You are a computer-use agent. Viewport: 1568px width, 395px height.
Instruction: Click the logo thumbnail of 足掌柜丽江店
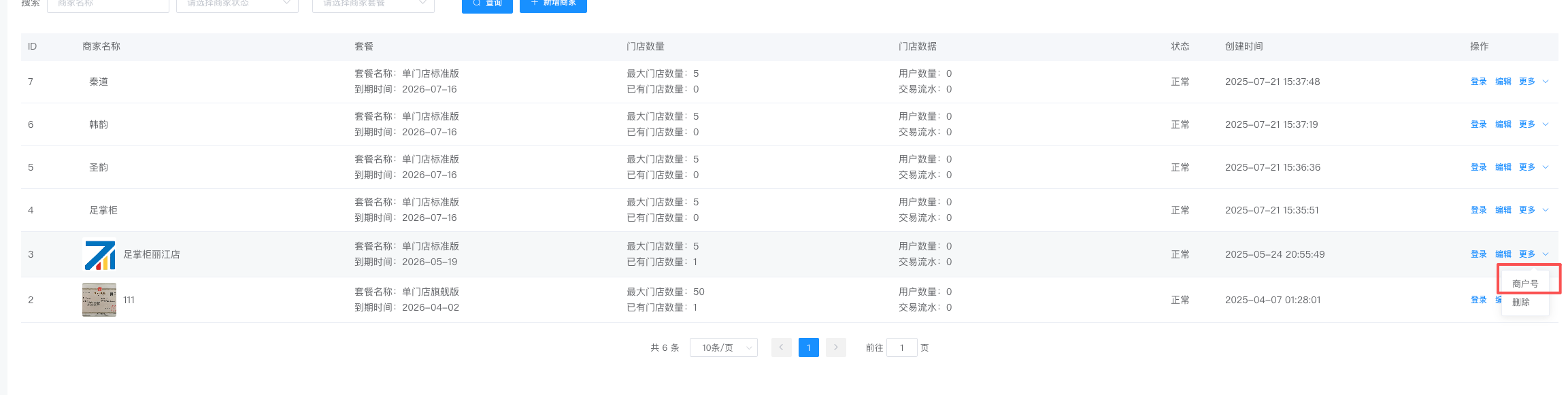(99, 255)
